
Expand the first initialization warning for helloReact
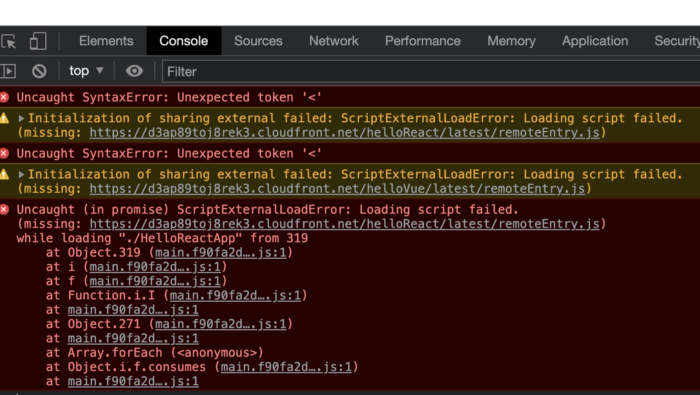(21, 118)
